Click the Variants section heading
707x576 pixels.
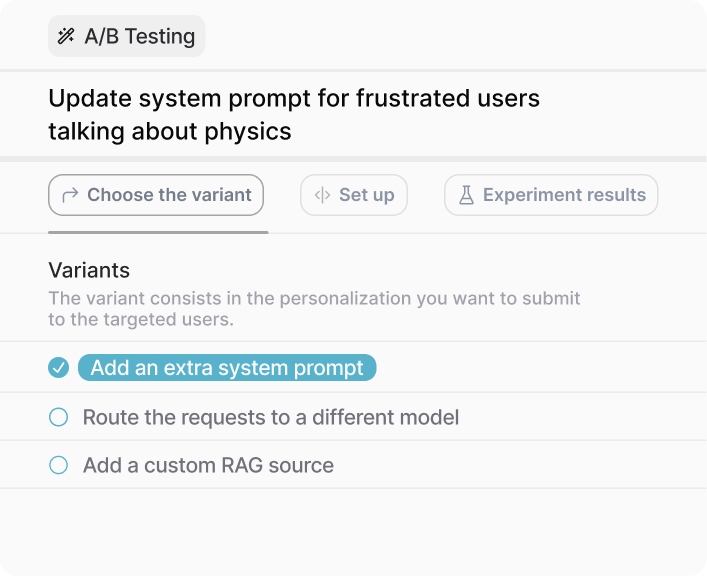click(89, 270)
